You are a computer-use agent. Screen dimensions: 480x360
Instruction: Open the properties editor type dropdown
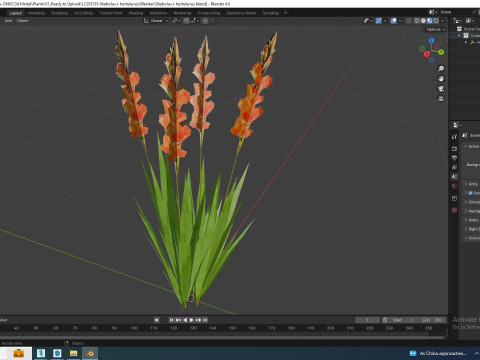tap(456, 125)
